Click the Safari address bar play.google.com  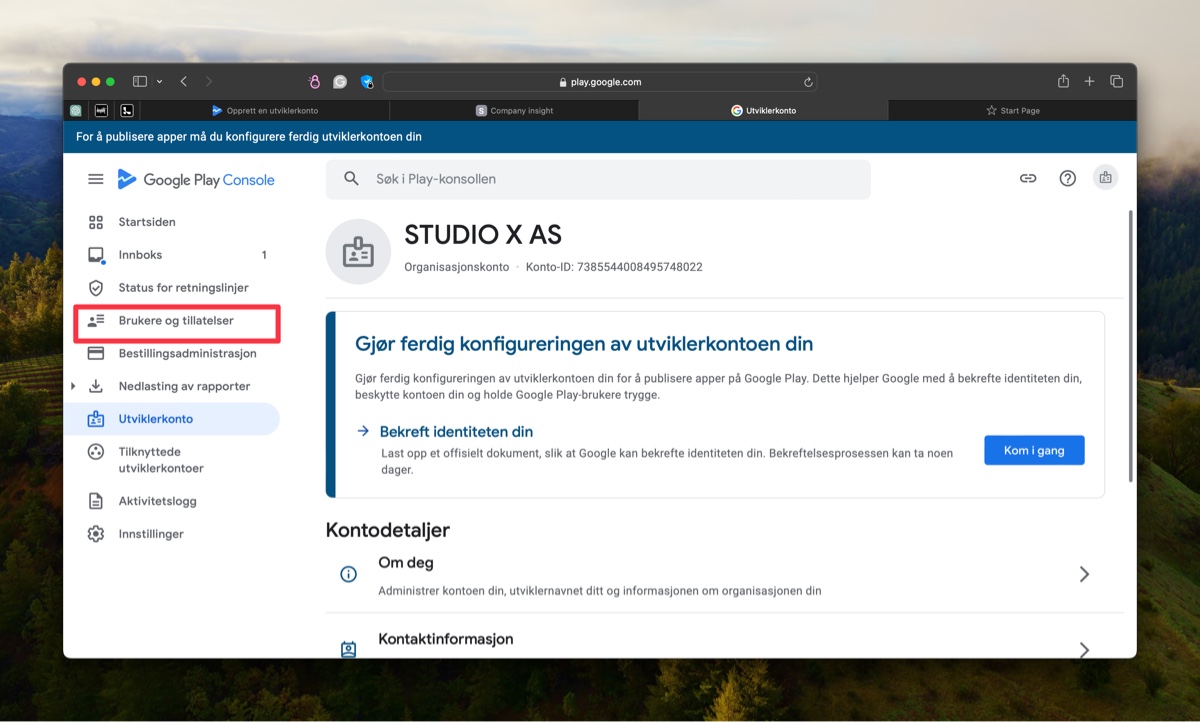click(x=600, y=82)
